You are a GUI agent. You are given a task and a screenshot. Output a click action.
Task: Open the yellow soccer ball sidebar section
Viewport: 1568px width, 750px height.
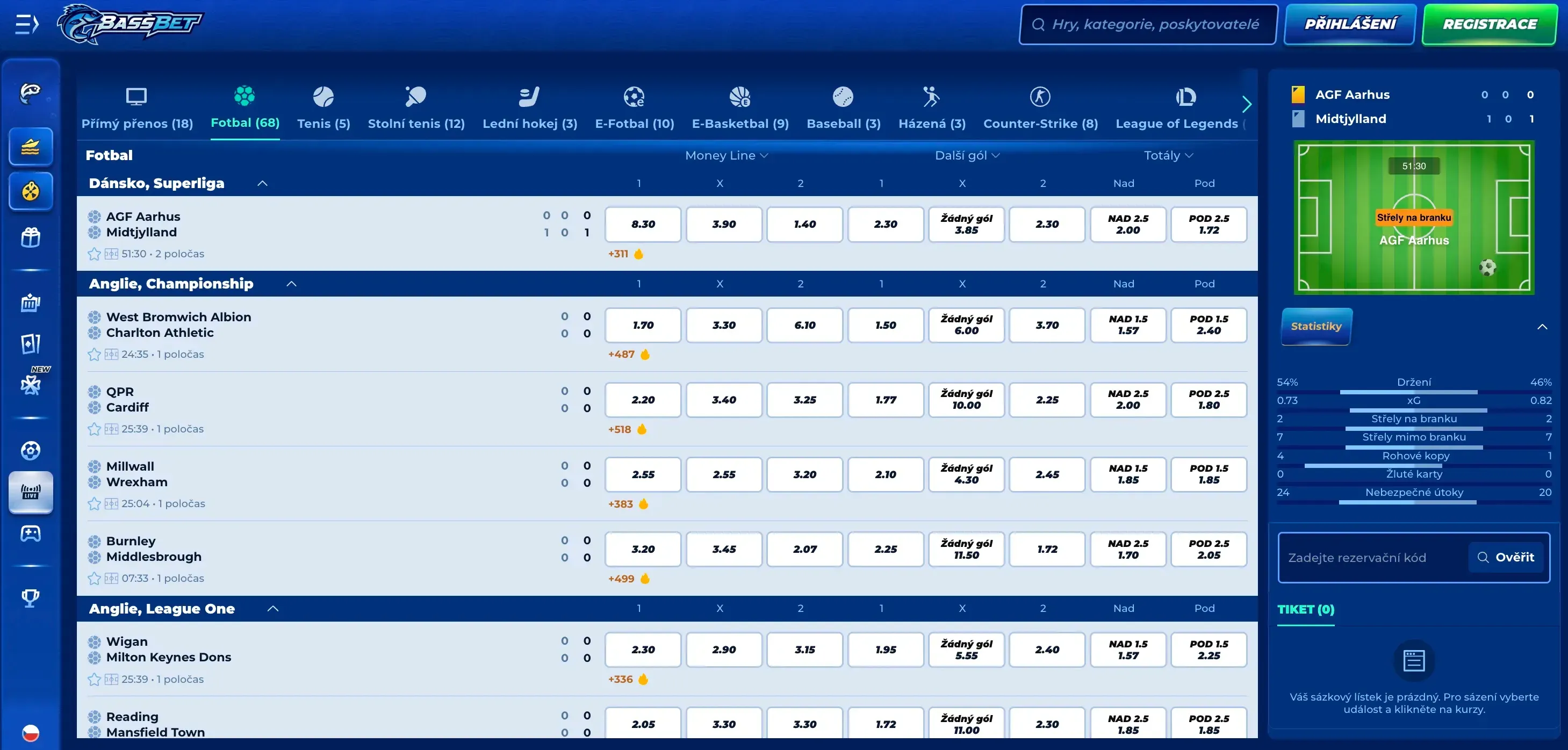click(31, 191)
